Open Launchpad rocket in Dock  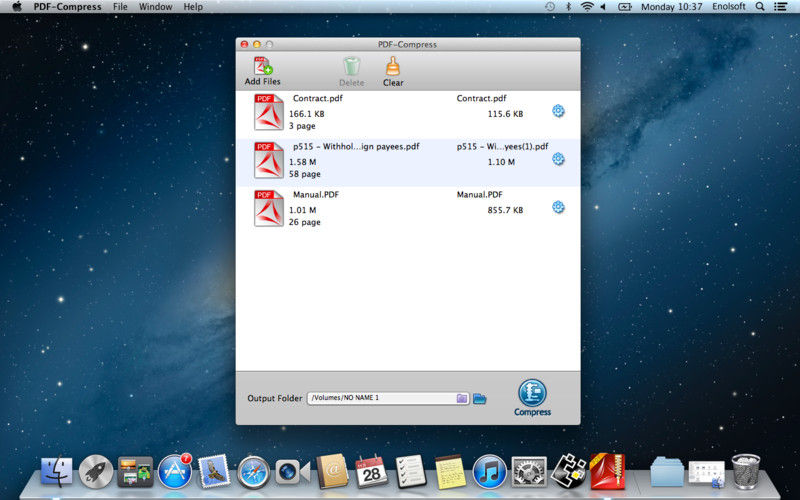click(x=96, y=471)
